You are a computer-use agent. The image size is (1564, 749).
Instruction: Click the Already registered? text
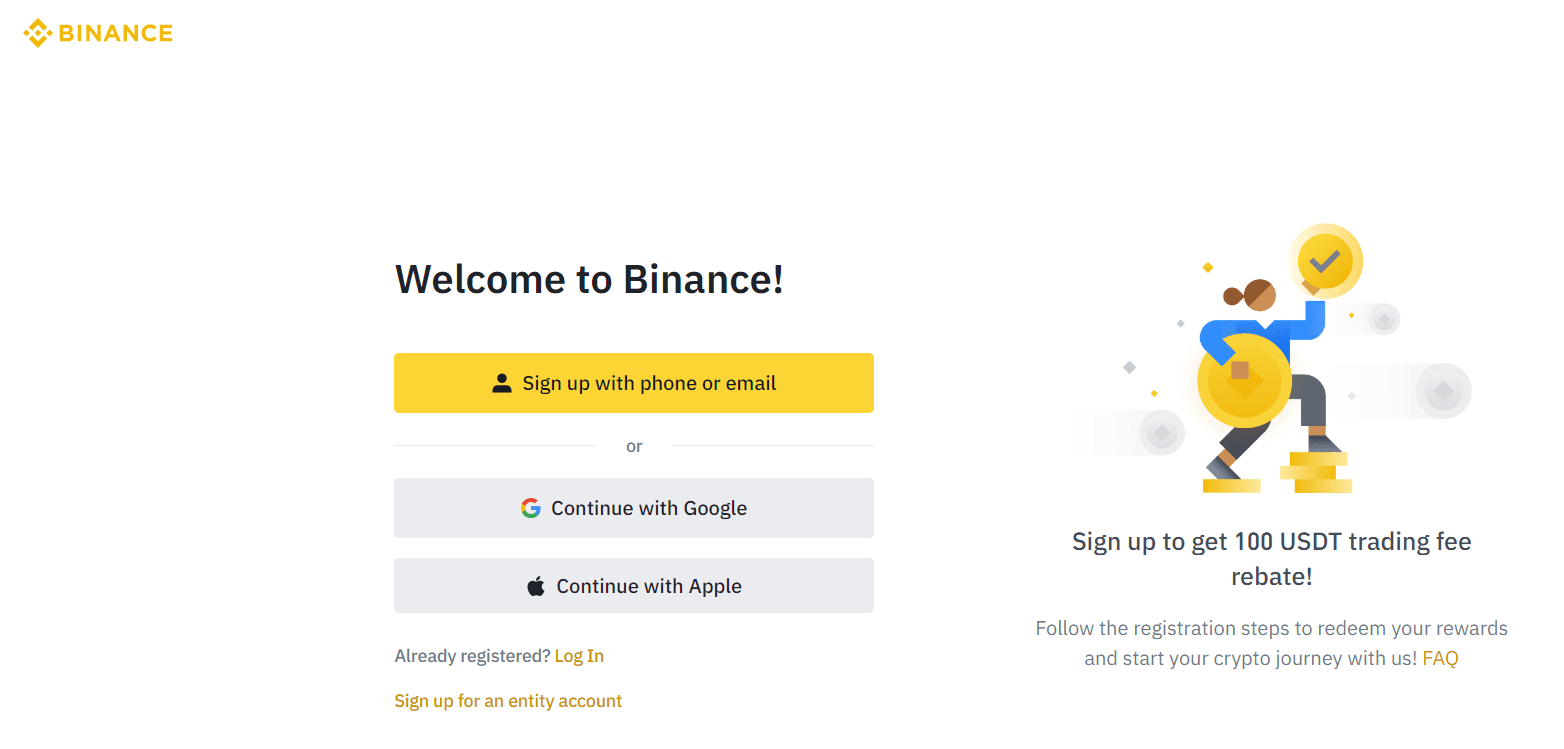472,656
